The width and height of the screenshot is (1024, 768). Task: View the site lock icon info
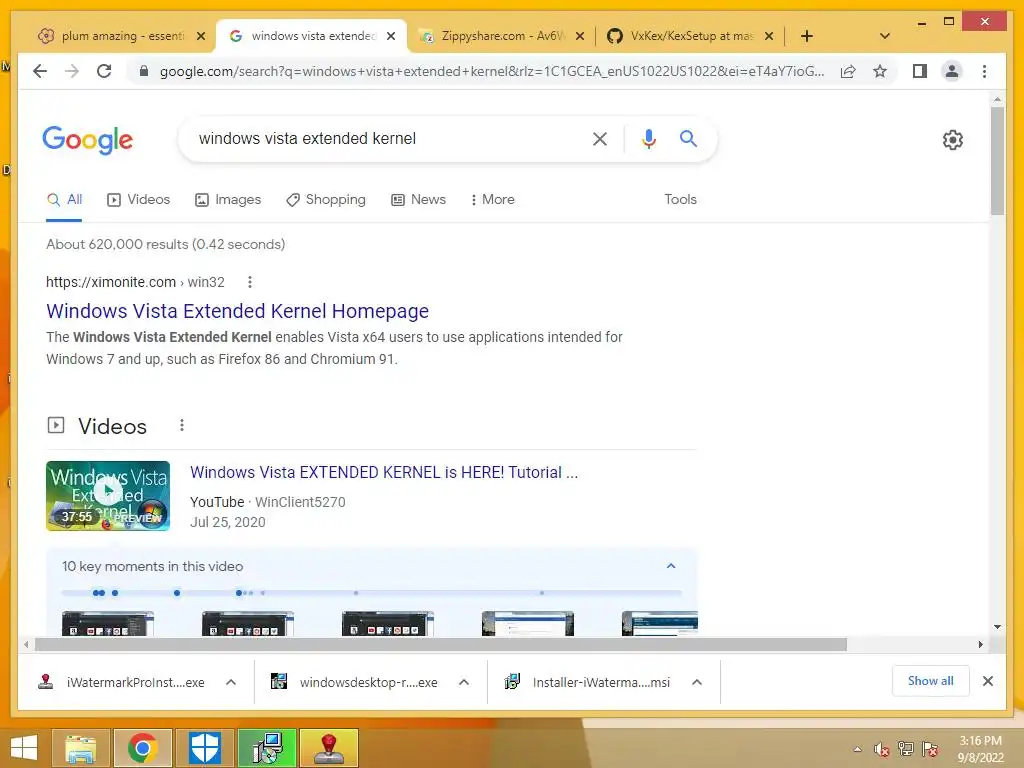click(x=144, y=71)
